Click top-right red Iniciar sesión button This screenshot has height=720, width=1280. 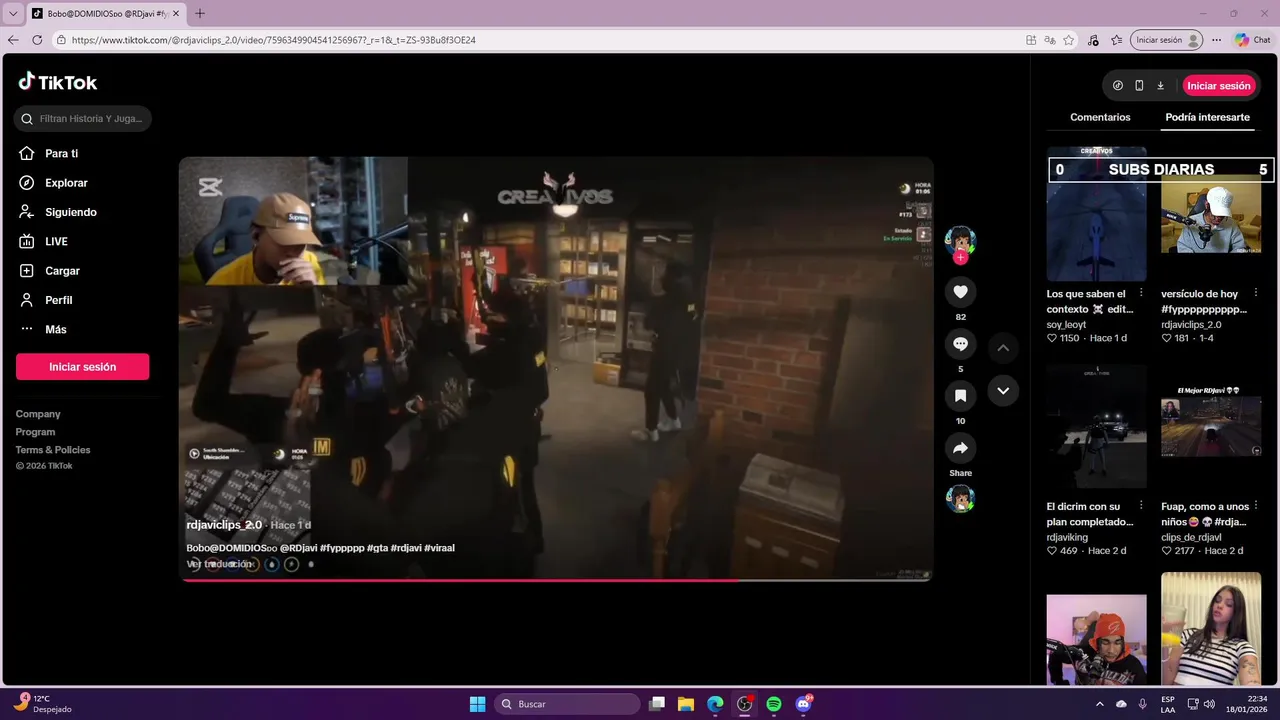[1219, 86]
